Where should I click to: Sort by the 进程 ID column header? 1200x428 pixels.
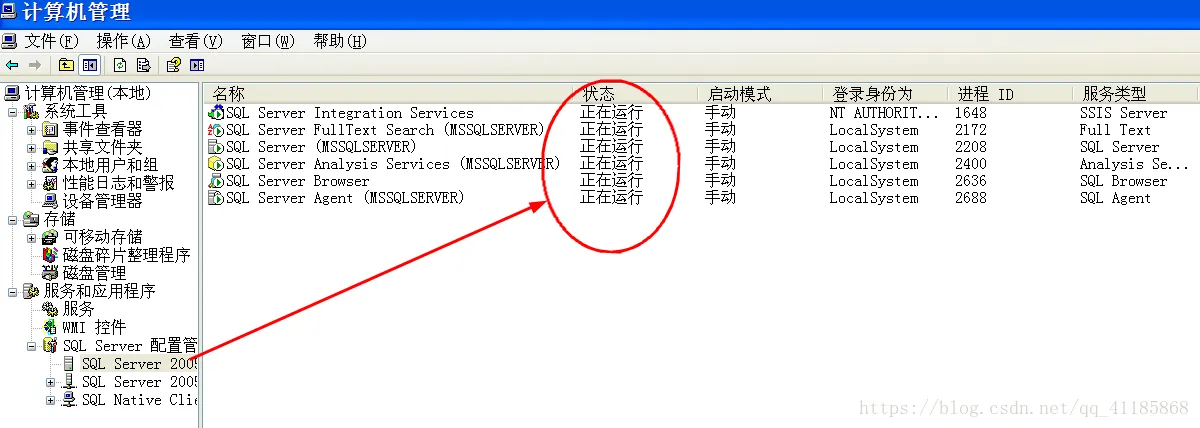coord(1011,93)
